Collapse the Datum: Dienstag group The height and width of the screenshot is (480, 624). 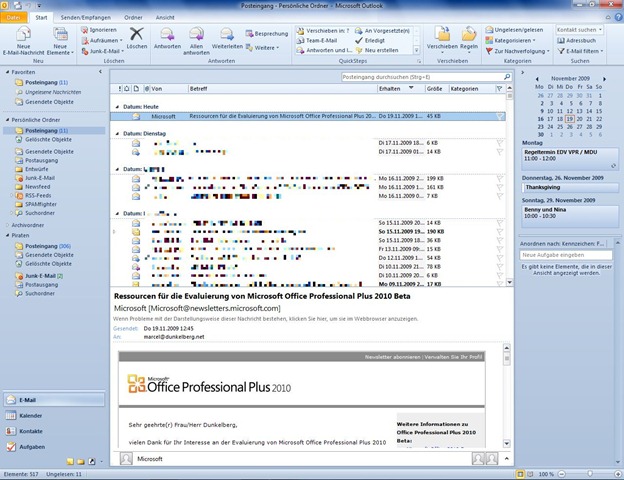pos(117,133)
